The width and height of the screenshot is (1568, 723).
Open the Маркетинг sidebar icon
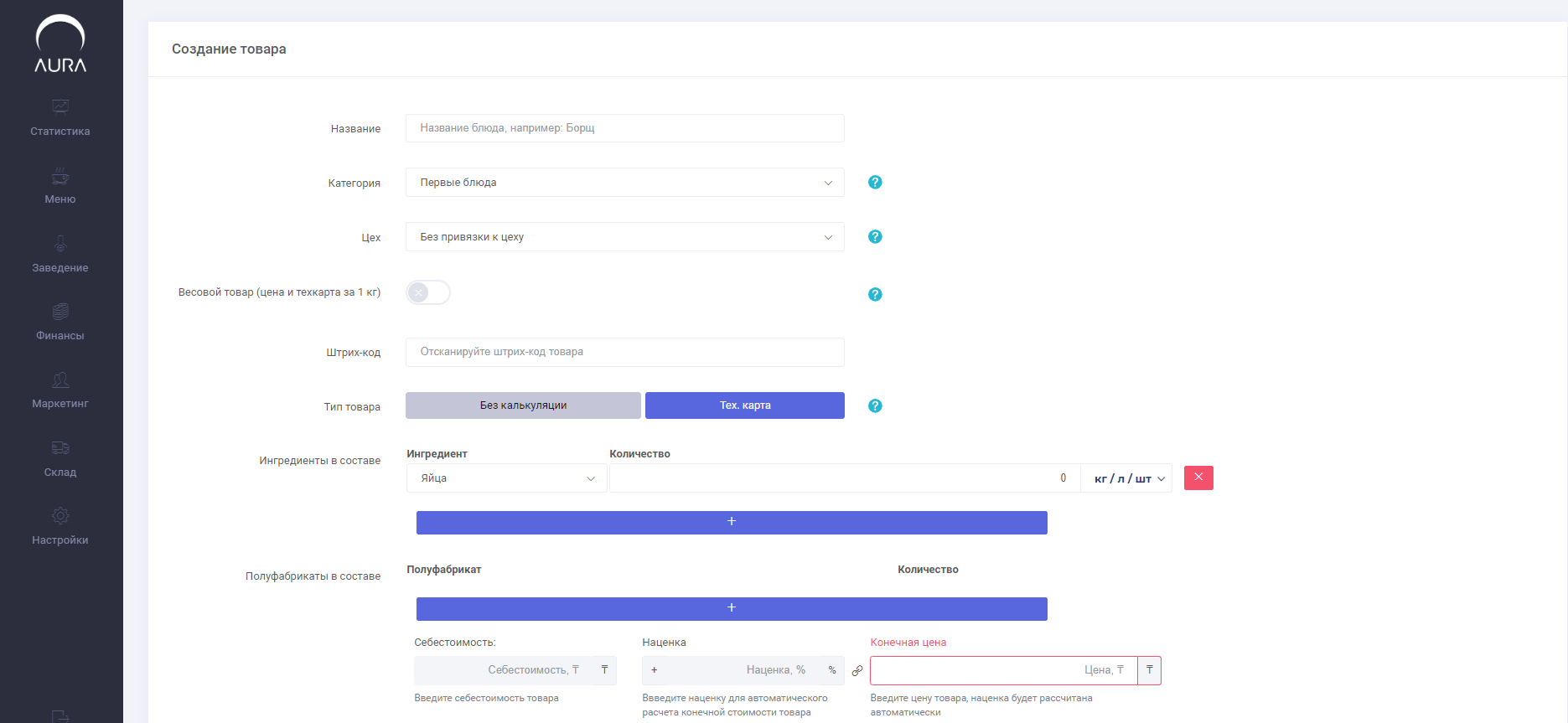tap(60, 380)
